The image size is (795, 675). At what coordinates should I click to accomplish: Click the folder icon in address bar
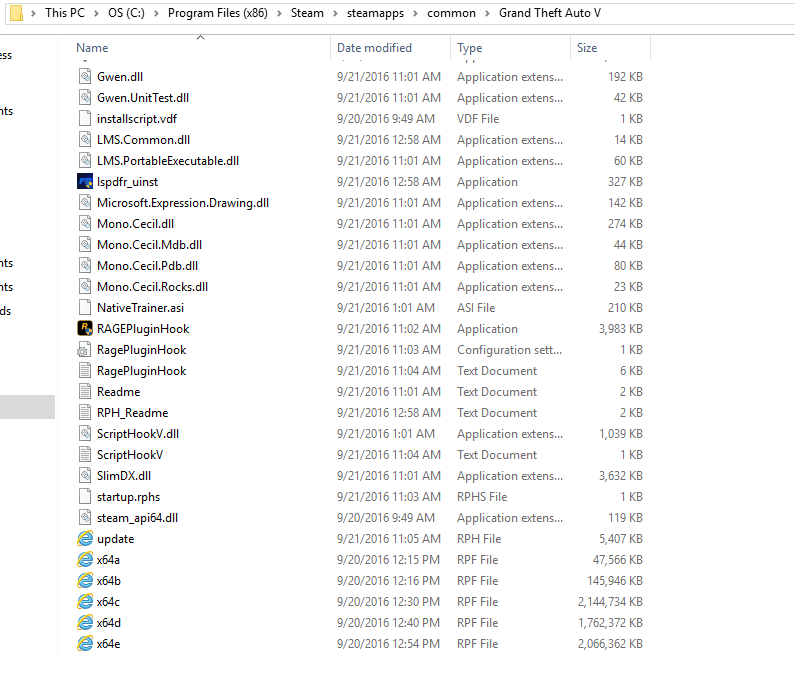pyautogui.click(x=16, y=13)
